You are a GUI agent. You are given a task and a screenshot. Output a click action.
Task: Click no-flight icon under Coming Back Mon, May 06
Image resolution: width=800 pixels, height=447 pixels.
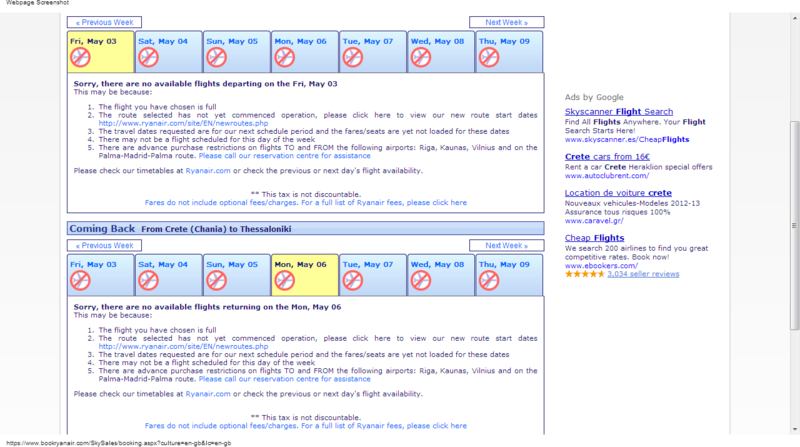click(285, 280)
